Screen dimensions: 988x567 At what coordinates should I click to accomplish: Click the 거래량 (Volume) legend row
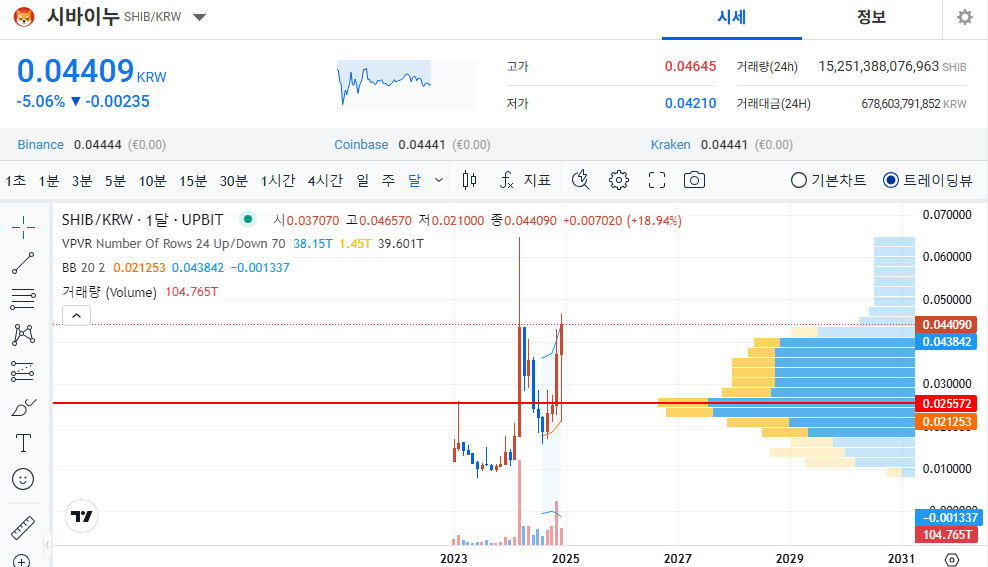point(140,292)
